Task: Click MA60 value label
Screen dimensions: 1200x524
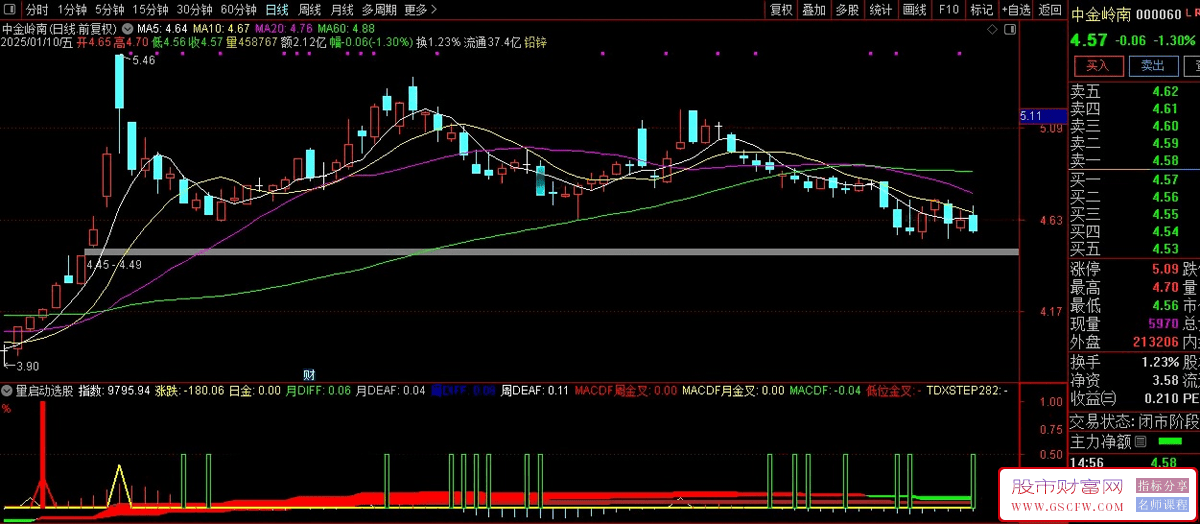Action: pyautogui.click(x=347, y=29)
